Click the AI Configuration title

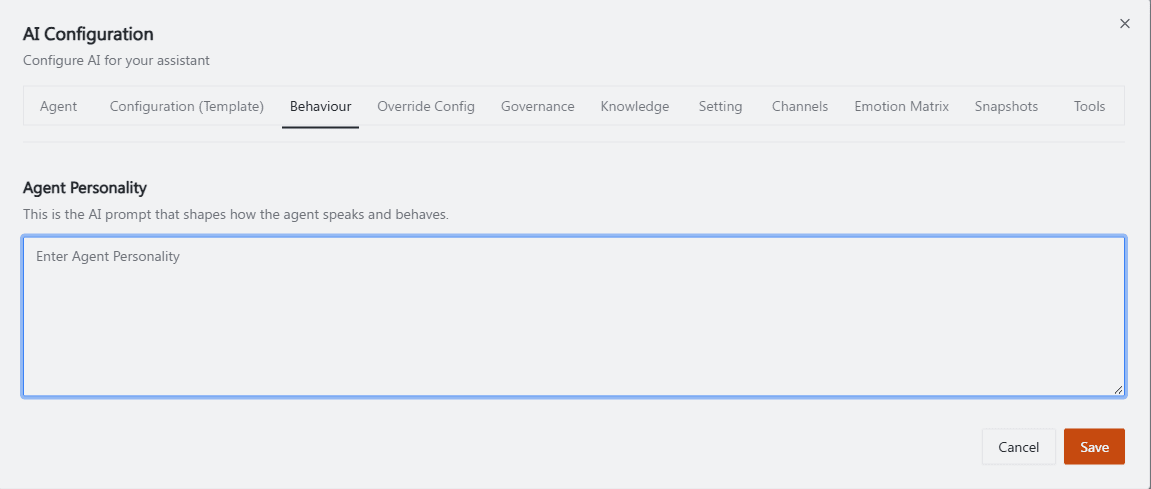point(88,34)
